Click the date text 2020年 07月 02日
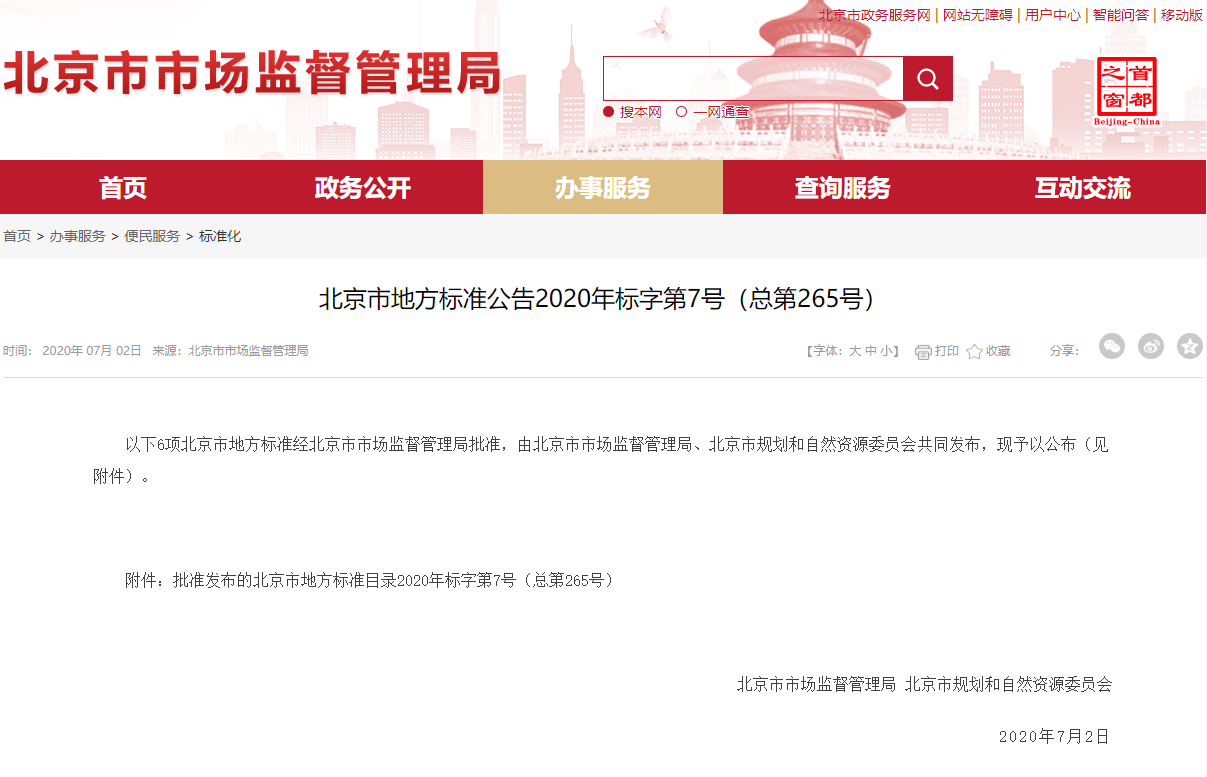Screen dimensions: 1207x777 [92, 351]
